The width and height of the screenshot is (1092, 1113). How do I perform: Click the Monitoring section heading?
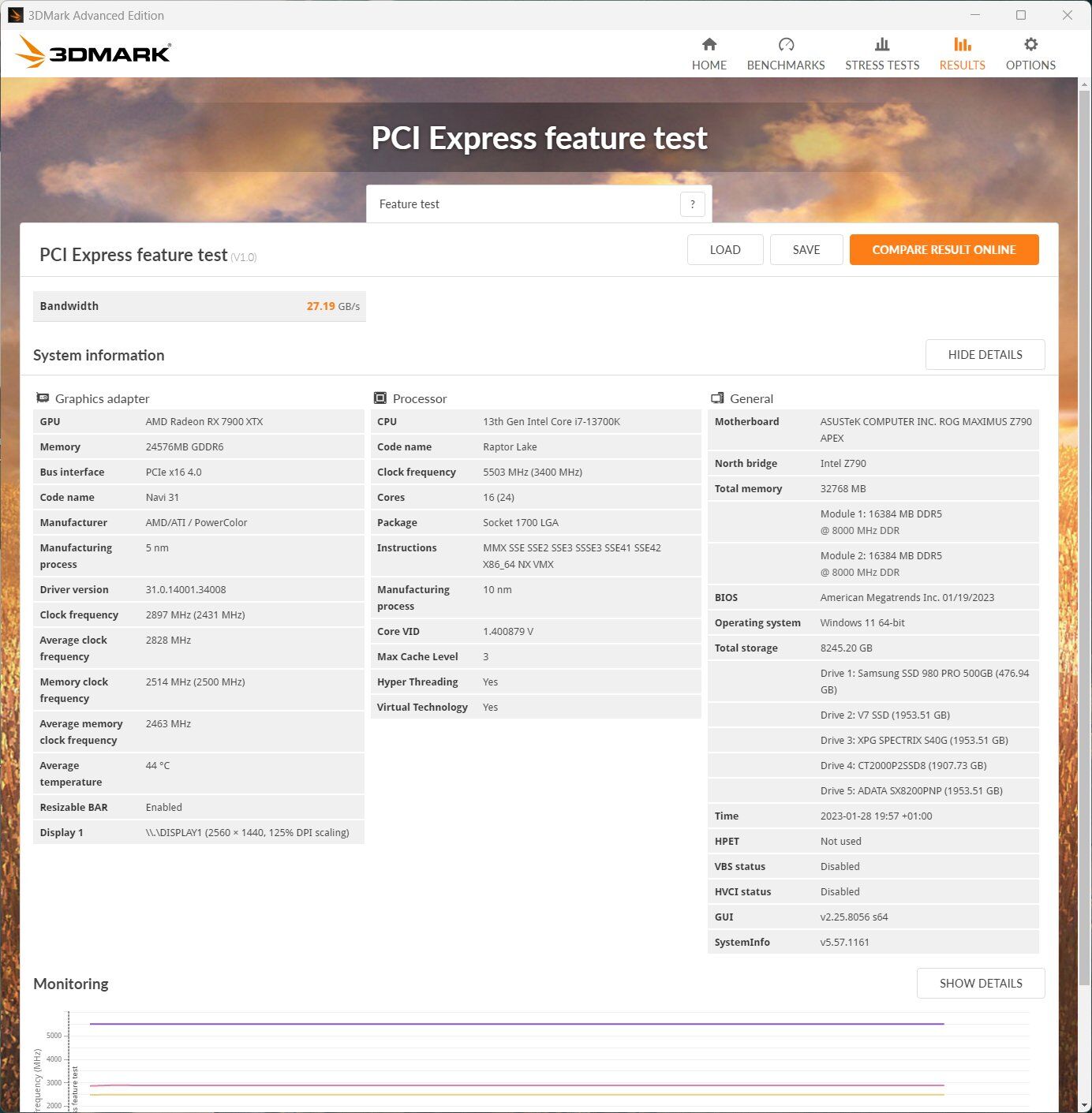click(x=71, y=984)
